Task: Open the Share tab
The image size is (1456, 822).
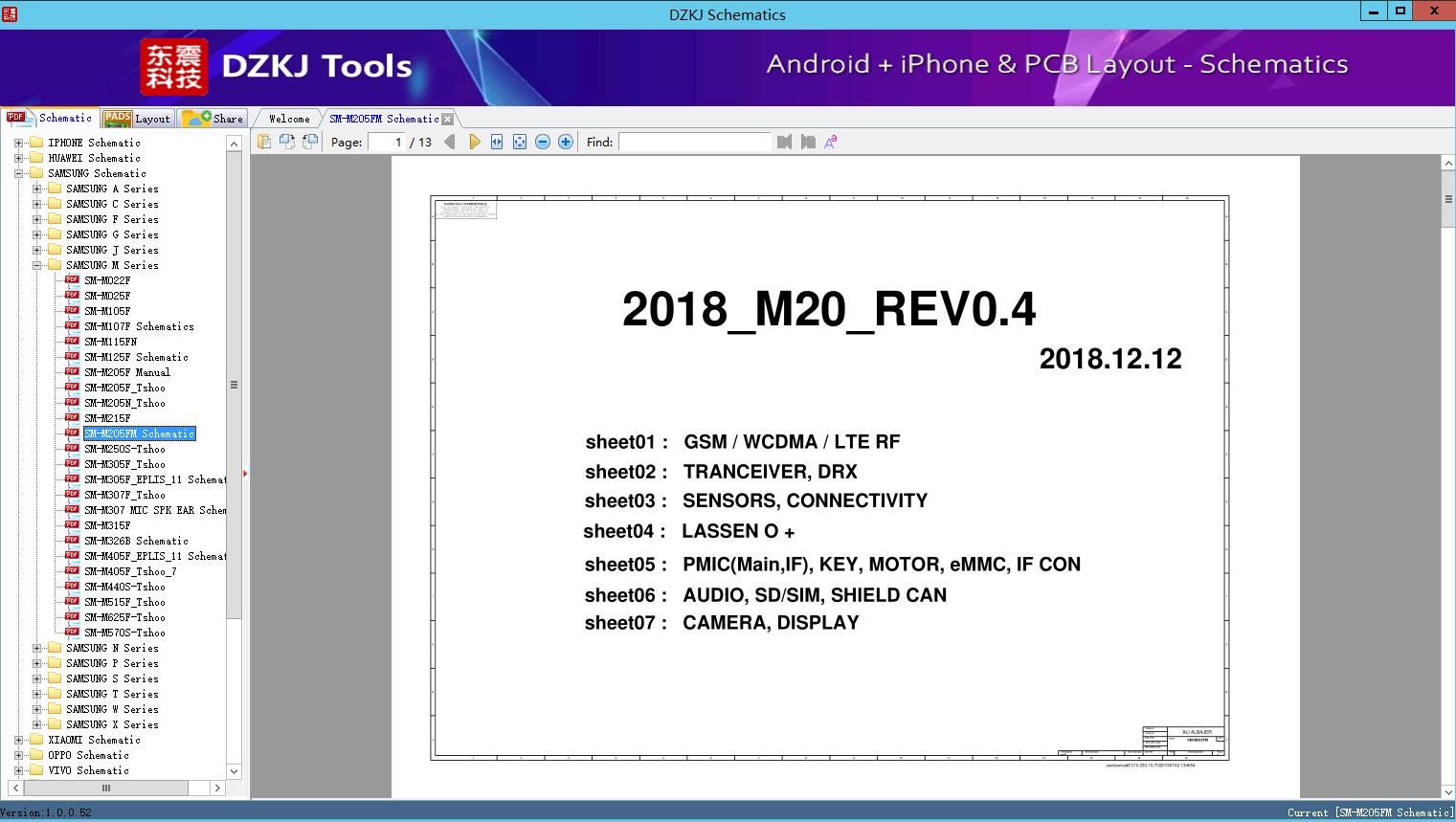Action: (x=213, y=119)
